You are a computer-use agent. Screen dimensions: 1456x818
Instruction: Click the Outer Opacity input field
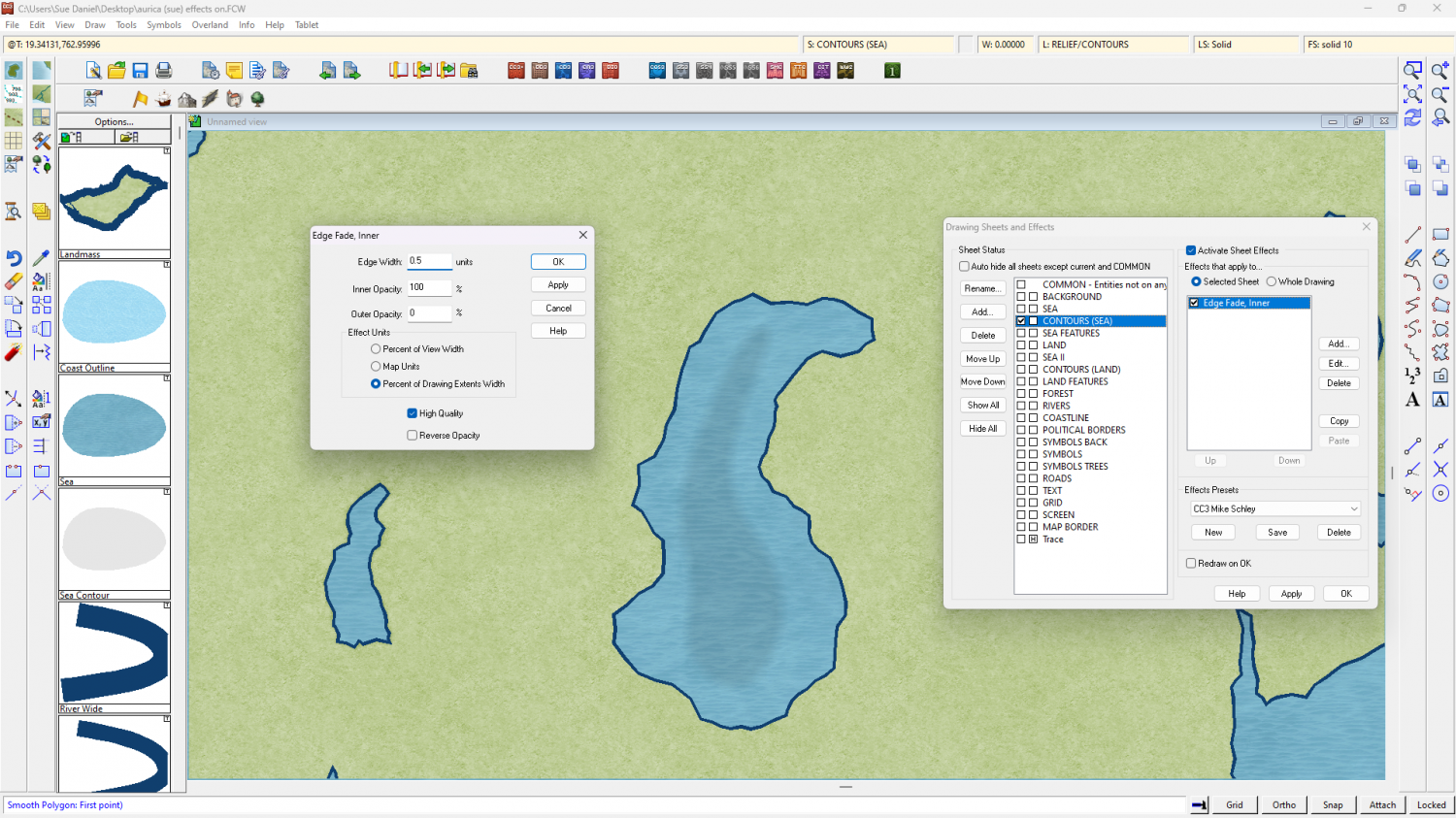pos(430,313)
